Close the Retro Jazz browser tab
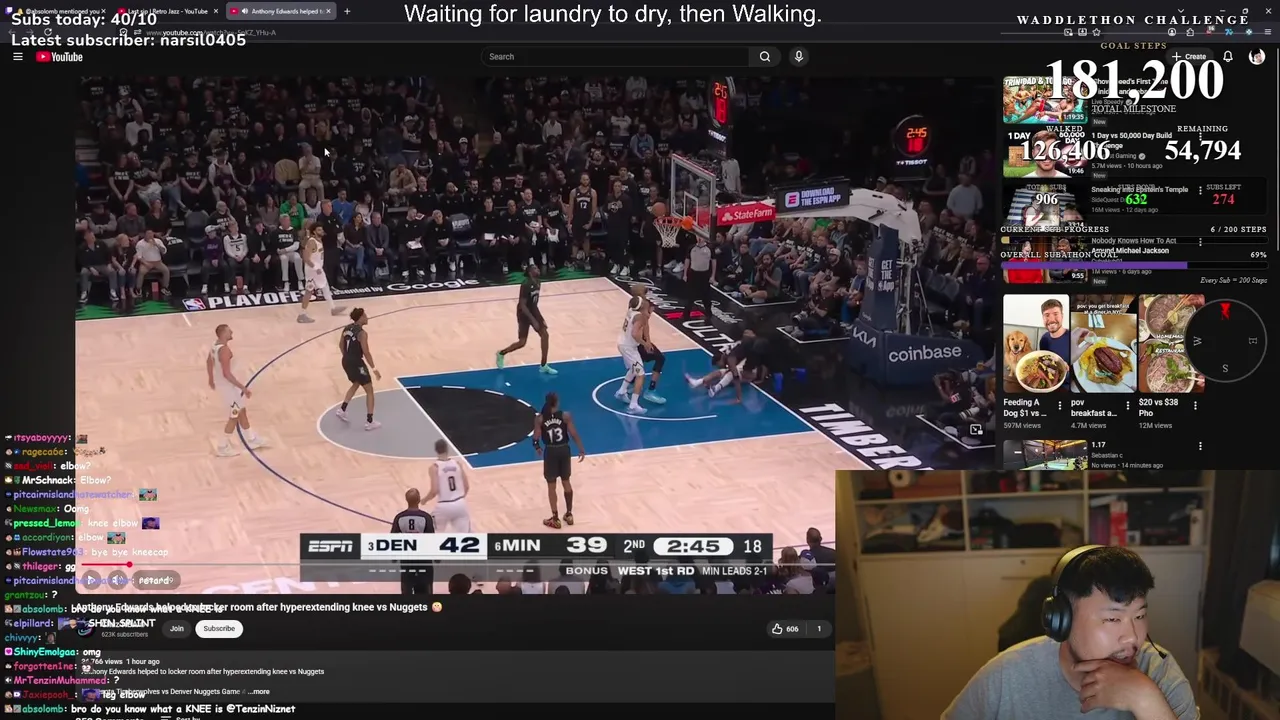This screenshot has width=1280, height=720. pyautogui.click(x=216, y=11)
